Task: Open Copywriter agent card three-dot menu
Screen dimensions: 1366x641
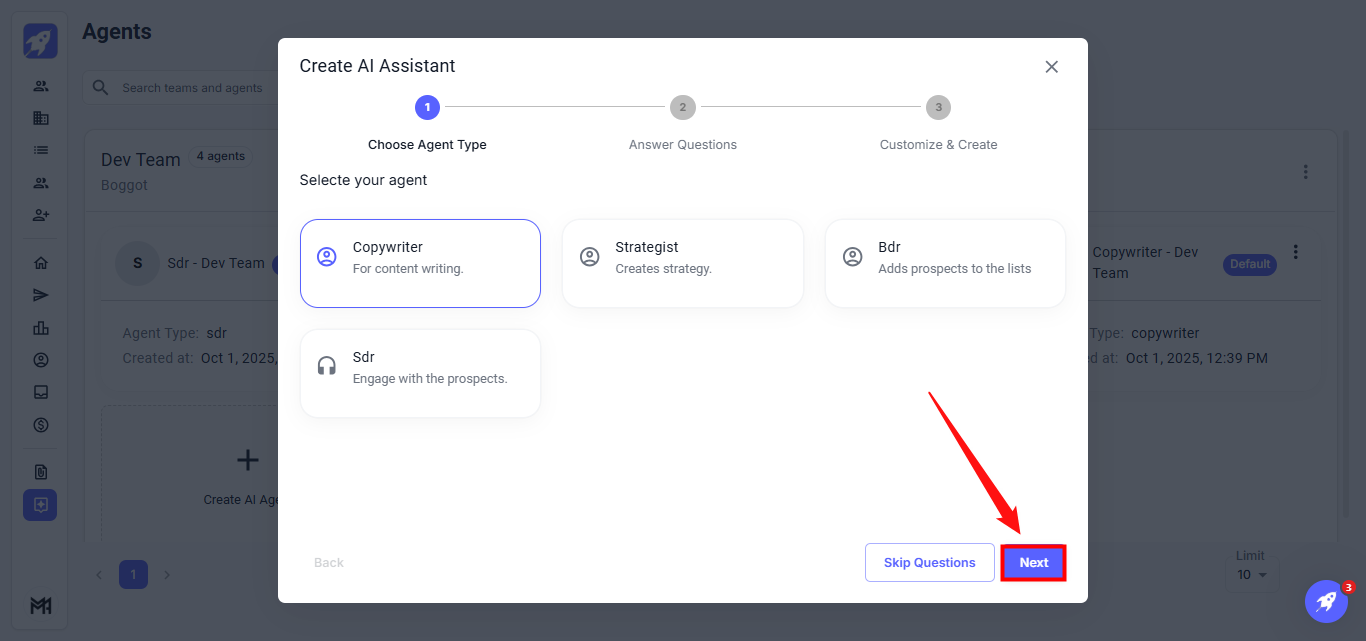Action: point(1296,252)
